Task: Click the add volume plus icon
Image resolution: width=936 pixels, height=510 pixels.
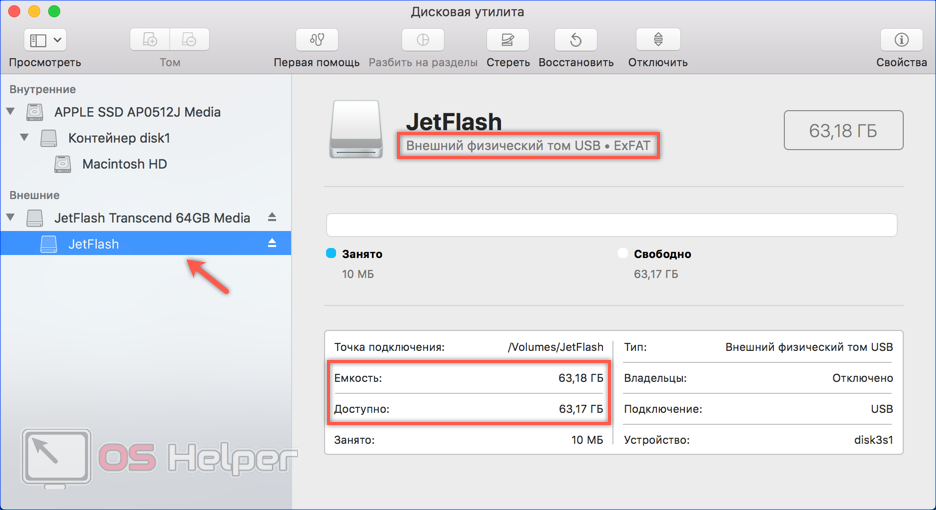Action: [150, 40]
